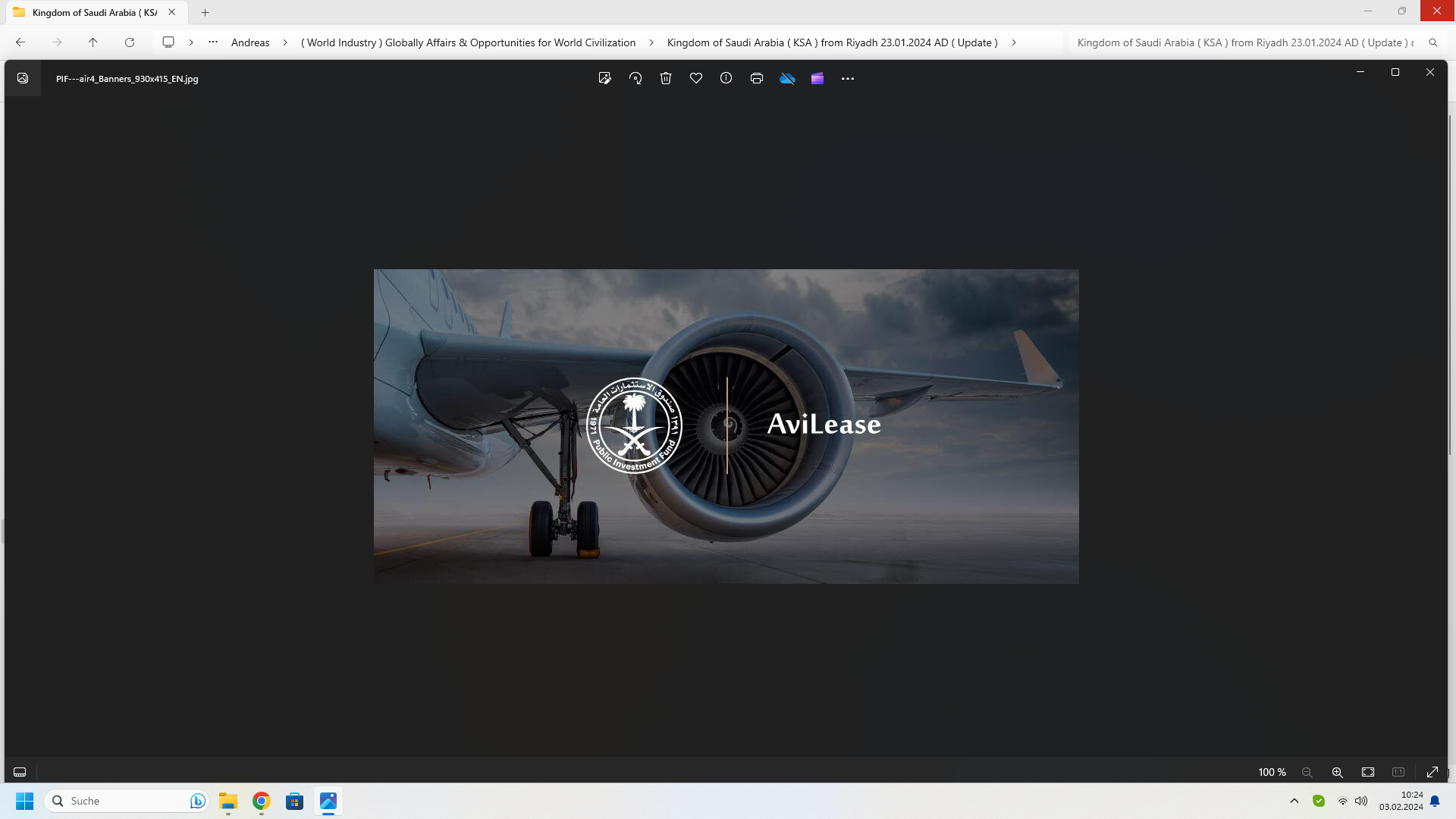Click the Andreas breadcrumb
Viewport: 1456px width, 819px height.
pyautogui.click(x=250, y=42)
